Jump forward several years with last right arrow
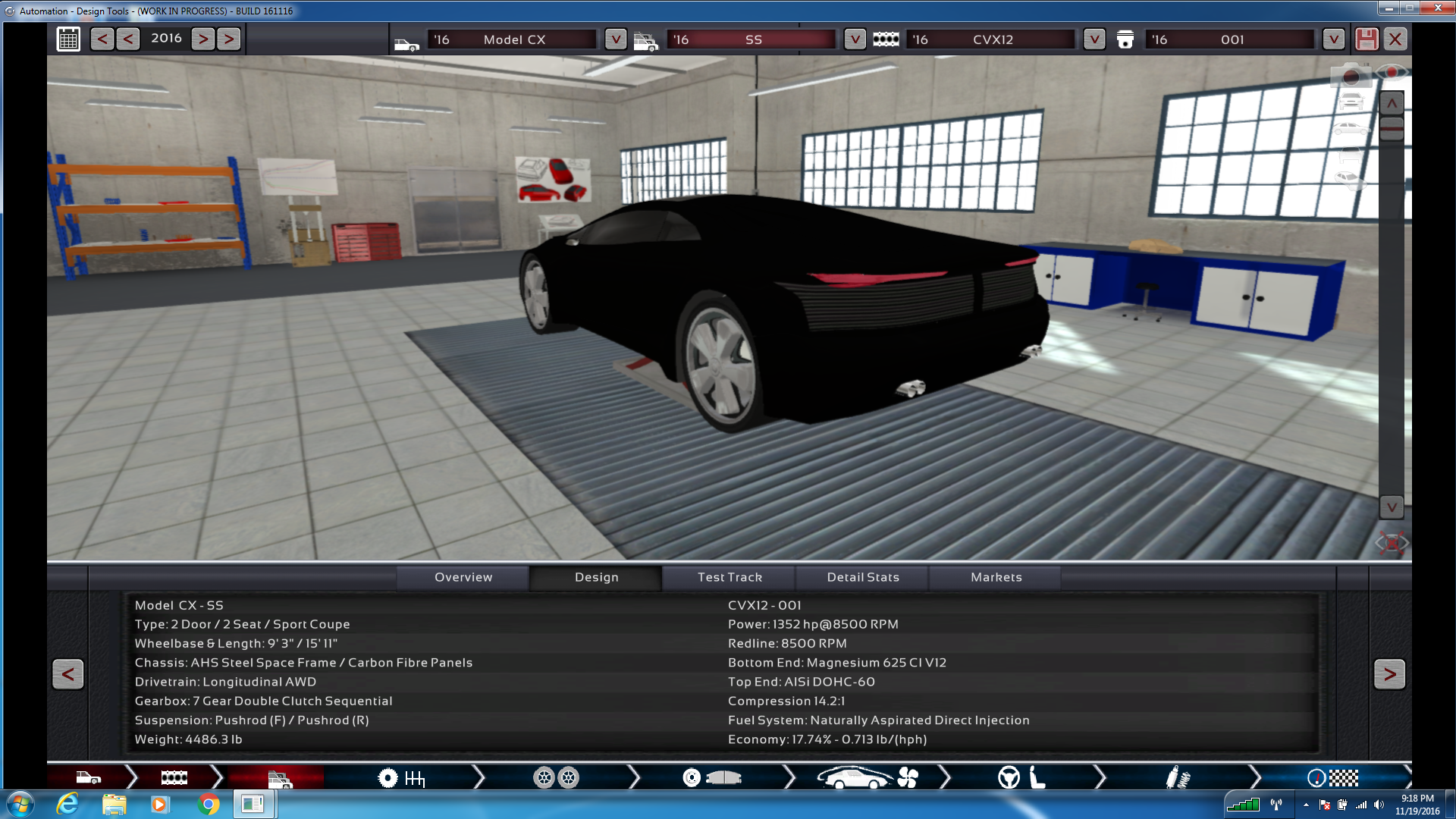Screen dimensions: 1456x819 [228, 39]
